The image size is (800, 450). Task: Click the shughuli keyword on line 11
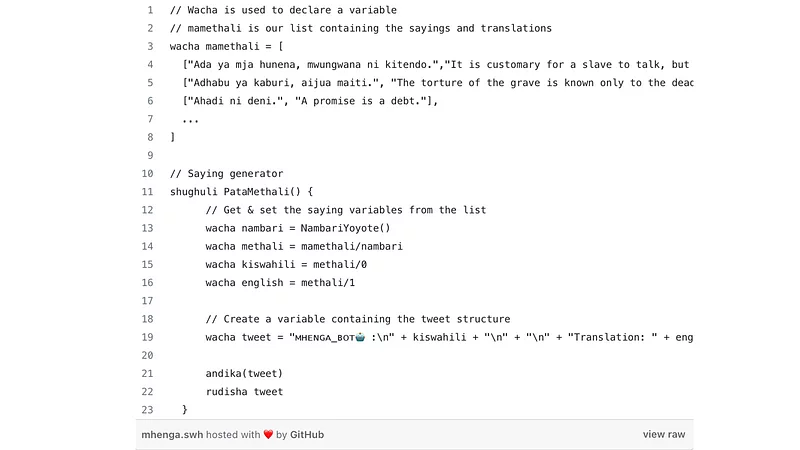coord(193,192)
